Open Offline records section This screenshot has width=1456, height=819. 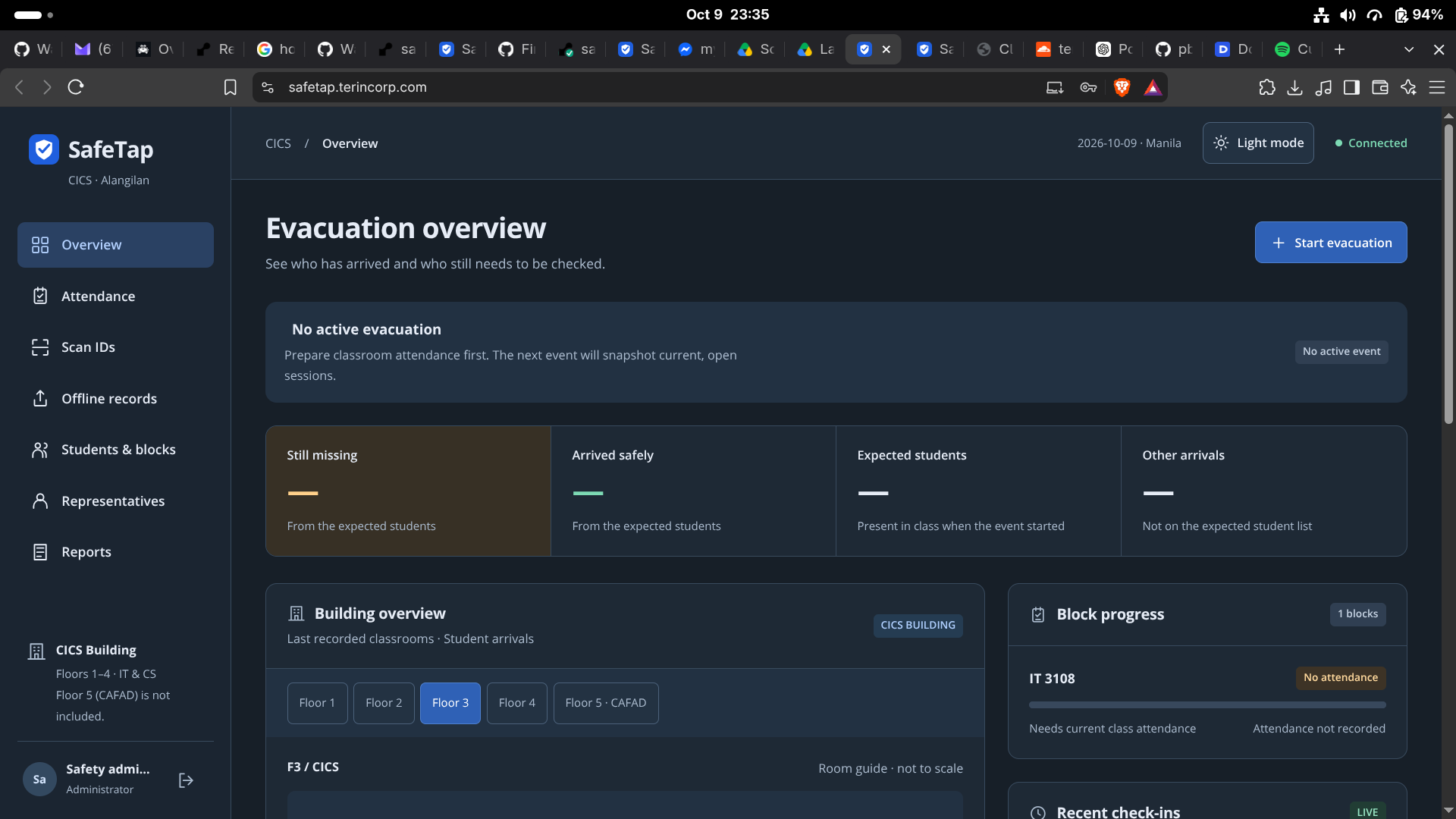point(115,399)
